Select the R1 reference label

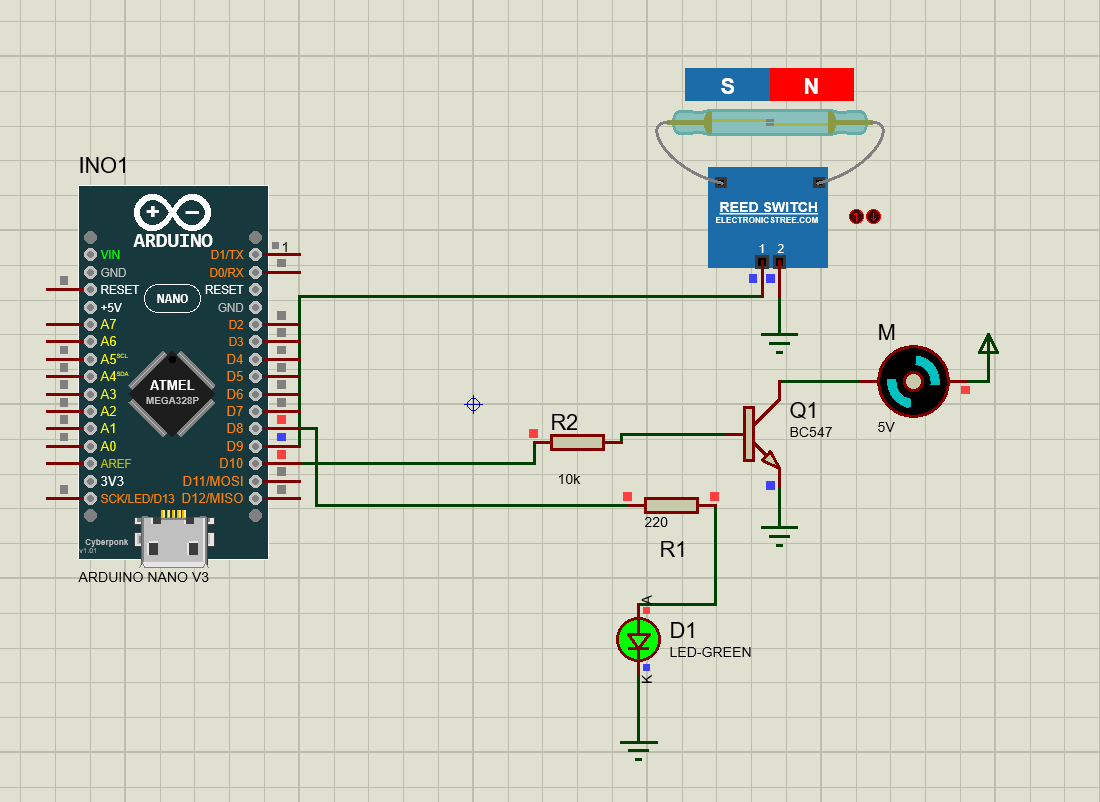click(672, 549)
